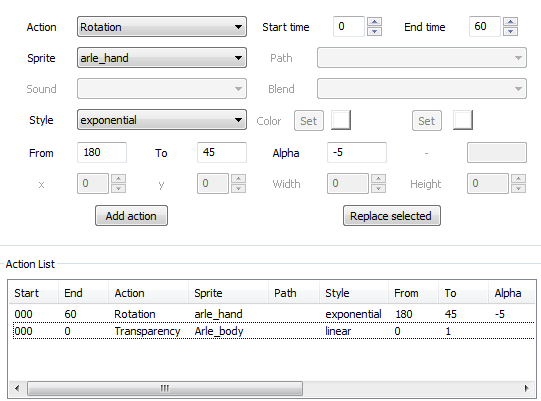The height and width of the screenshot is (401, 541).
Task: Decrease Start time with down arrow
Action: [374, 31]
